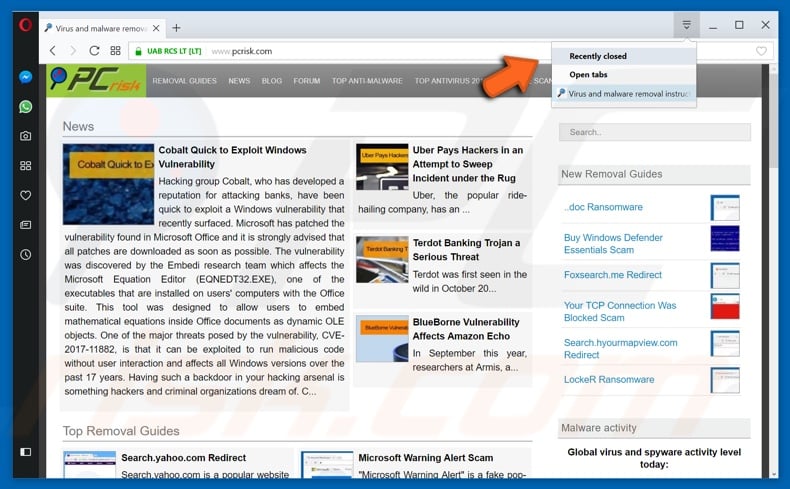790x489 pixels.
Task: Open Terdot Banking Trojan article headline
Action: pyautogui.click(x=466, y=250)
